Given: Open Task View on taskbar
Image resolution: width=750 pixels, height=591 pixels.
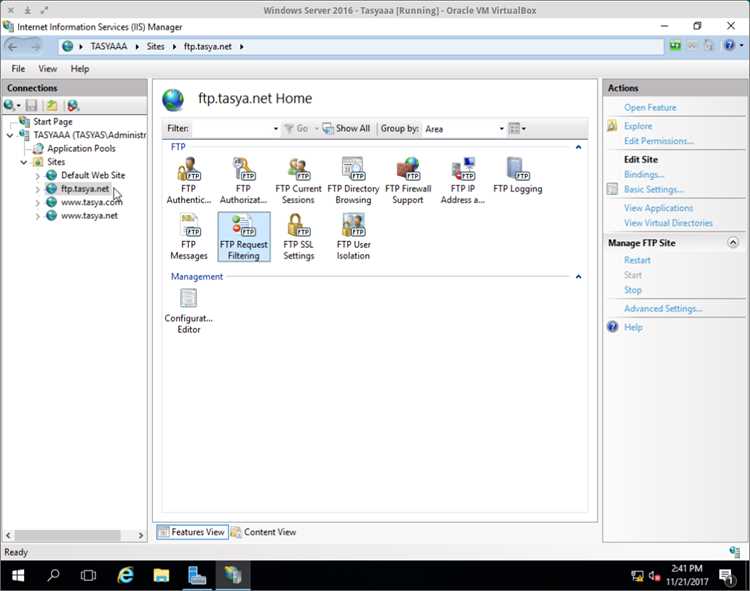Looking at the screenshot, I should pos(88,575).
